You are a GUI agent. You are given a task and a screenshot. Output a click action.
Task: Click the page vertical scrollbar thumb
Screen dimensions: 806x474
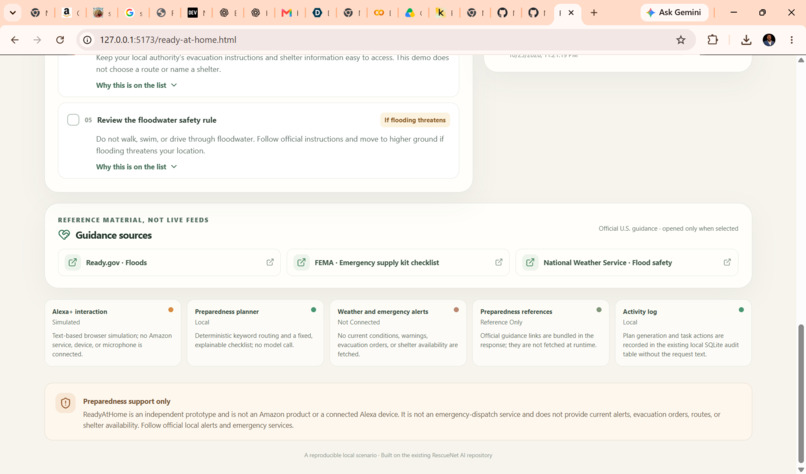click(800, 393)
